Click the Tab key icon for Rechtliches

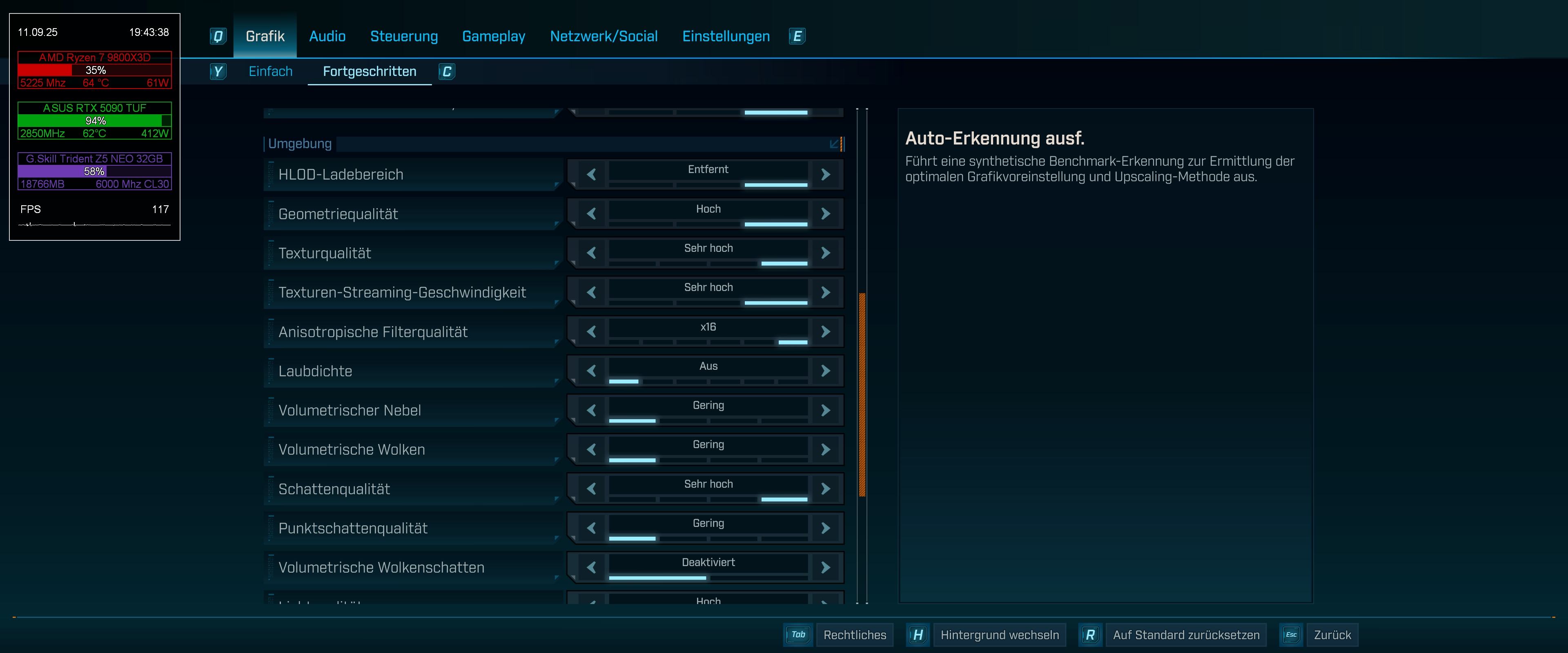pos(798,635)
